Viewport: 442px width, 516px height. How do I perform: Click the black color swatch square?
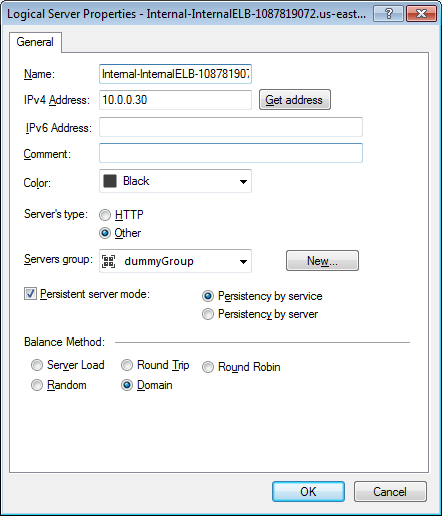pyautogui.click(x=110, y=181)
